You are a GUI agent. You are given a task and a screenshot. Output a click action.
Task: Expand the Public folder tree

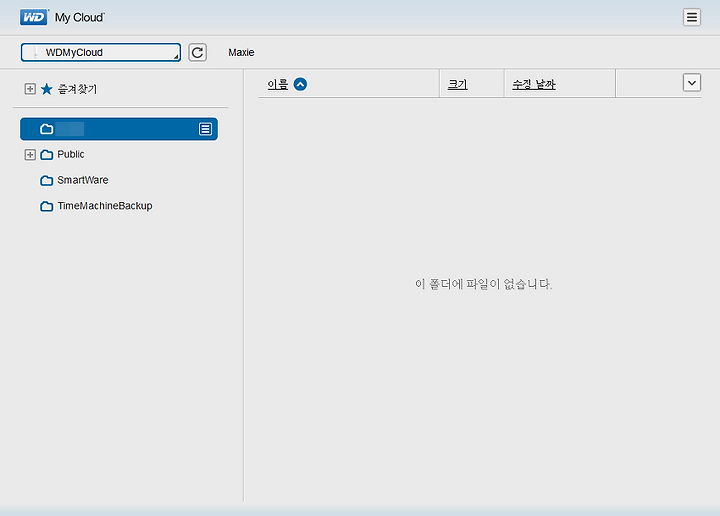click(x=30, y=155)
